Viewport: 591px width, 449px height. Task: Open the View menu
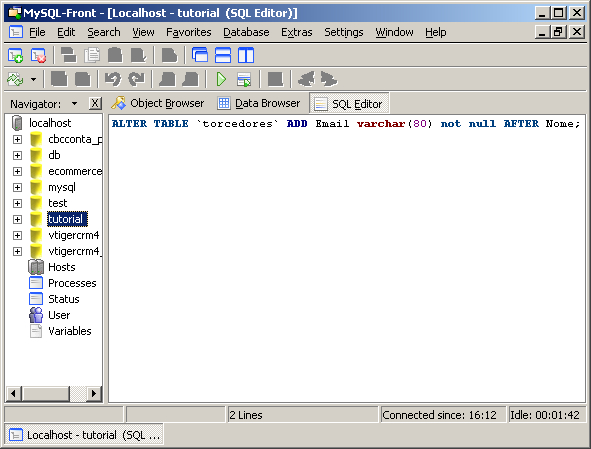pos(143,32)
